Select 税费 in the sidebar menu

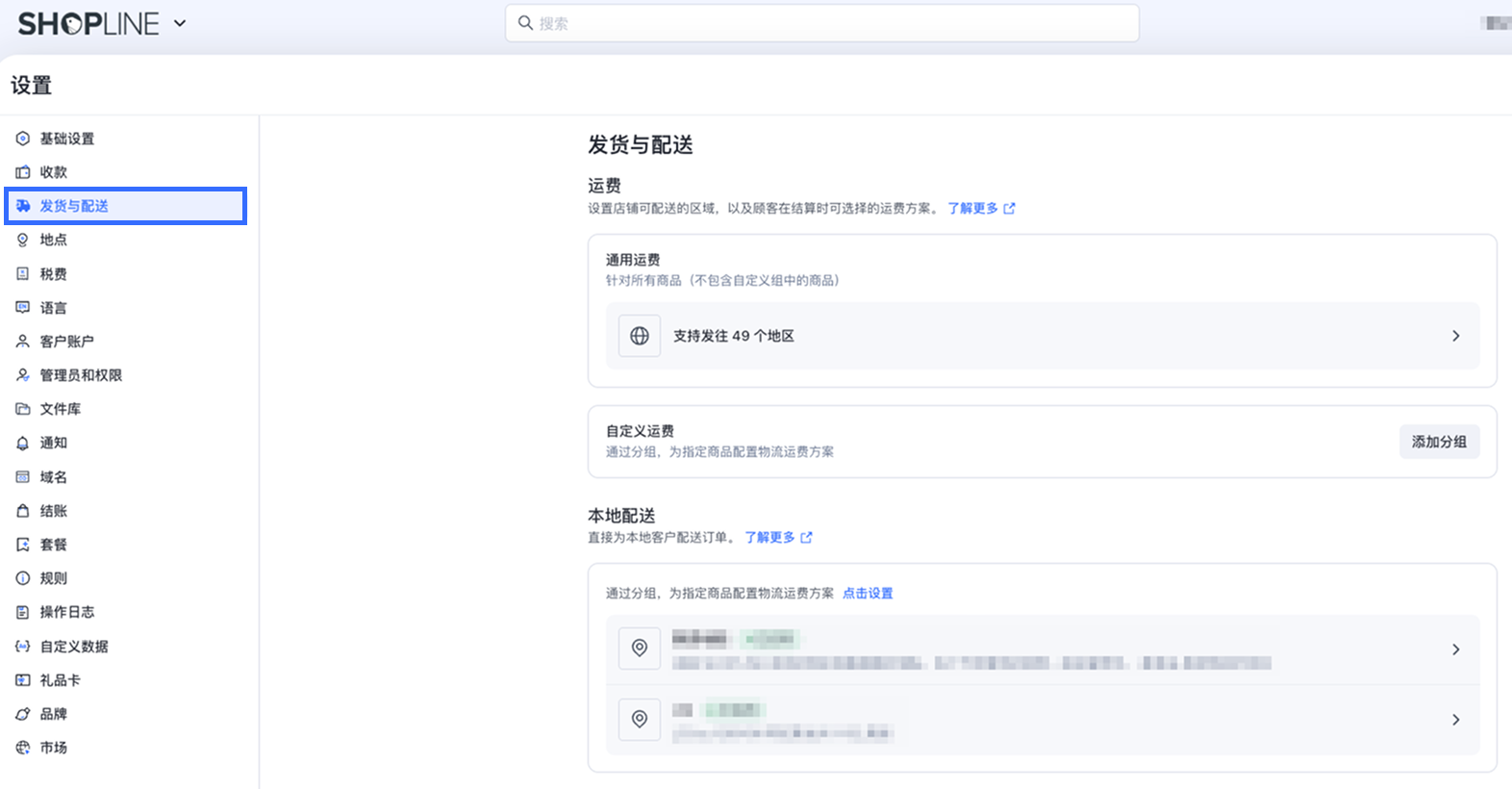click(x=53, y=274)
